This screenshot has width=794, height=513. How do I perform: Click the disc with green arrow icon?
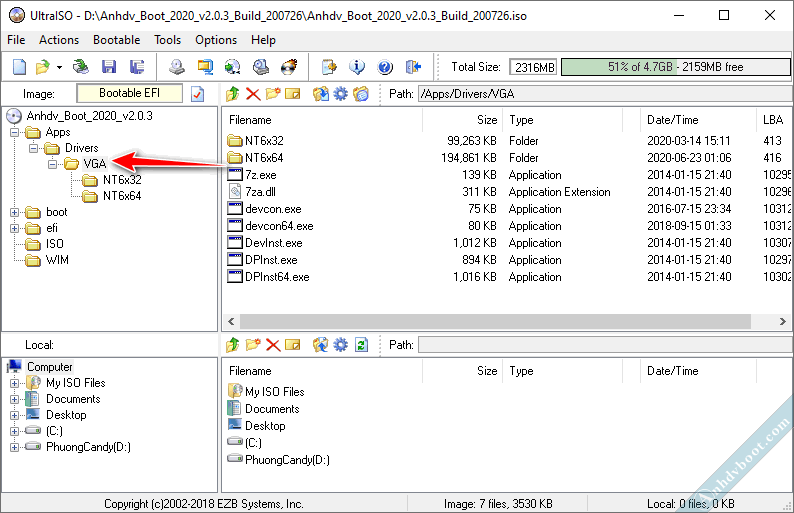point(232,67)
